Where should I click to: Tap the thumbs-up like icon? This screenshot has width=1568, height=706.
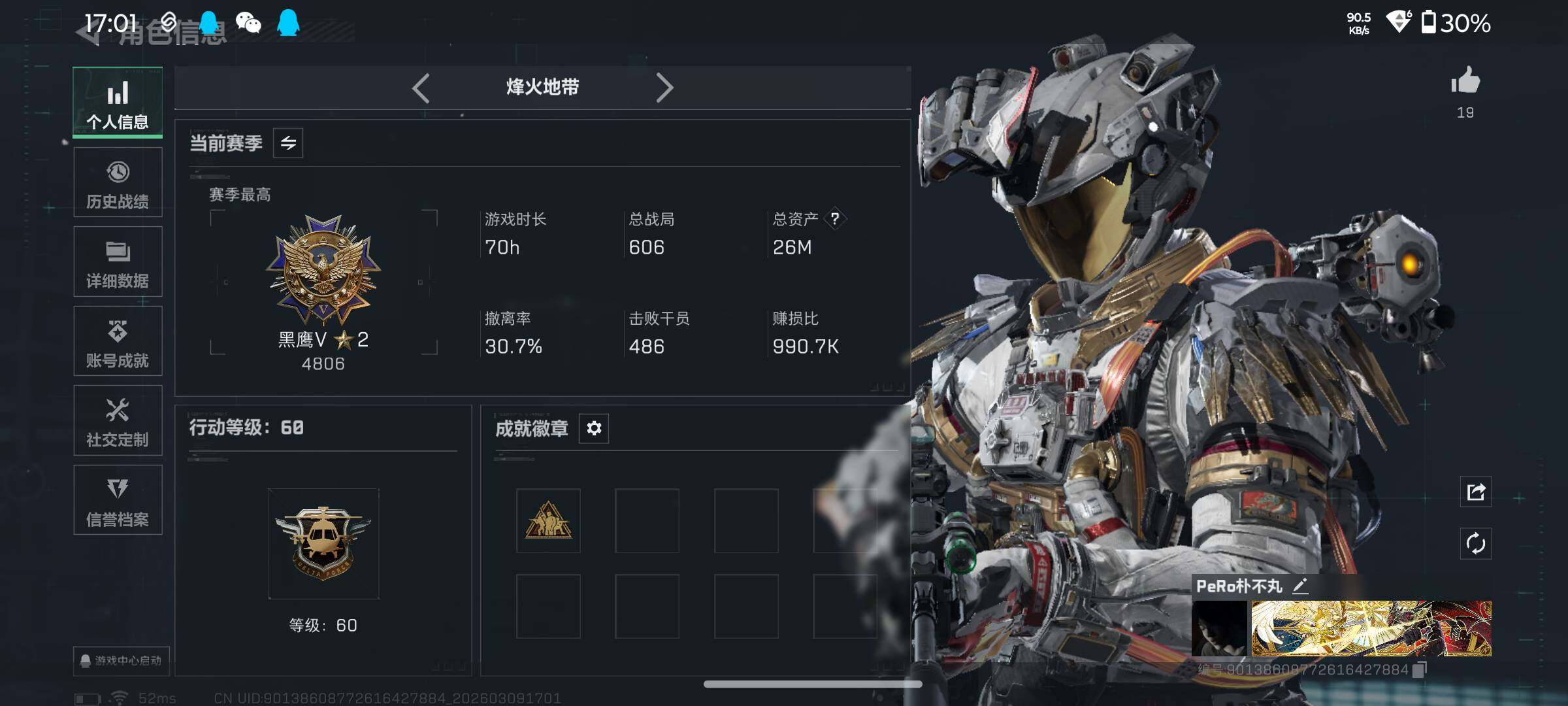tap(1465, 81)
